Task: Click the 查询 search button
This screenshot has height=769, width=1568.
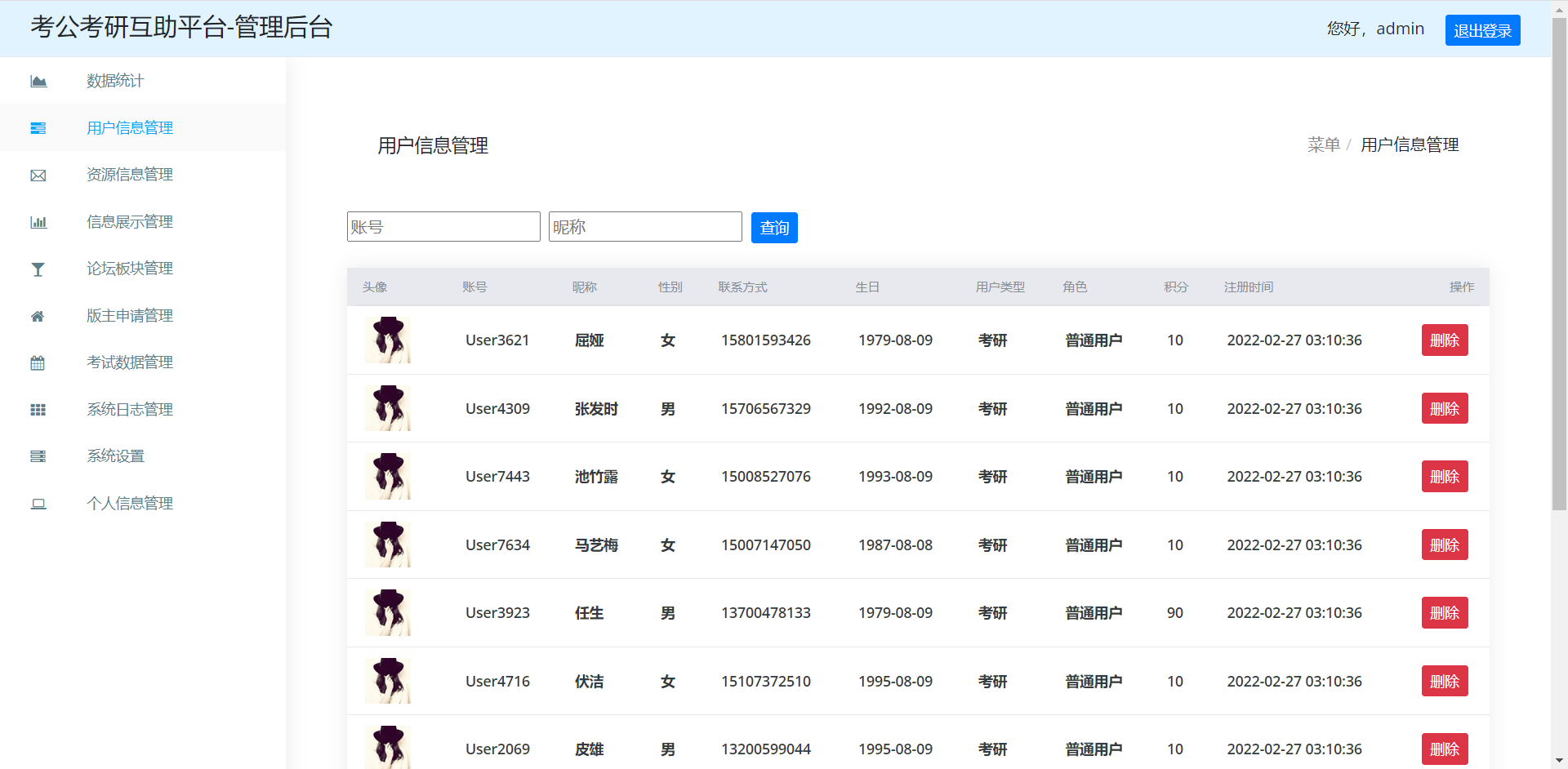Action: [774, 228]
